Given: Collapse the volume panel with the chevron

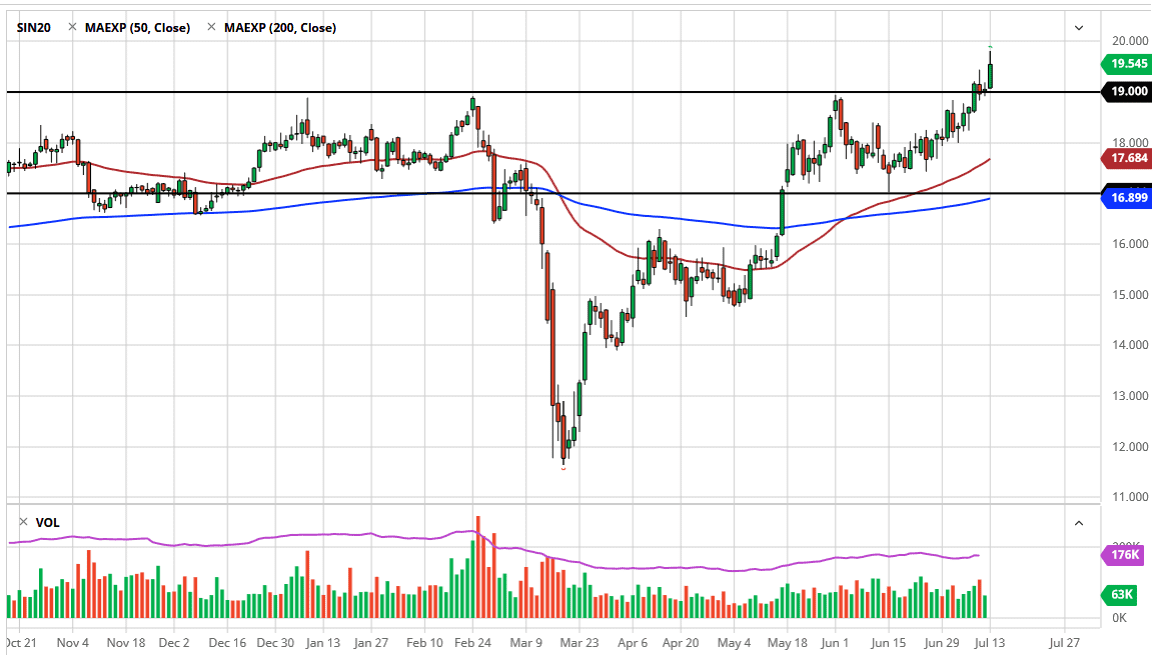Looking at the screenshot, I should (1079, 523).
